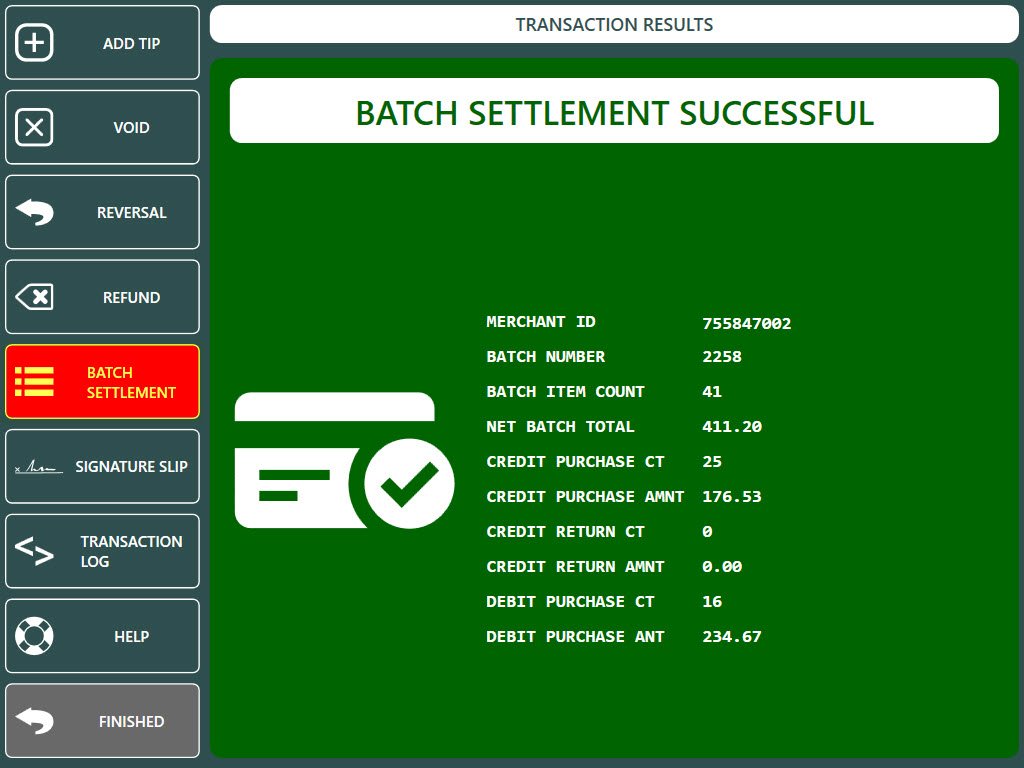This screenshot has width=1024, height=768.
Task: Click the lifebuoy Help icon
Action: coord(35,636)
